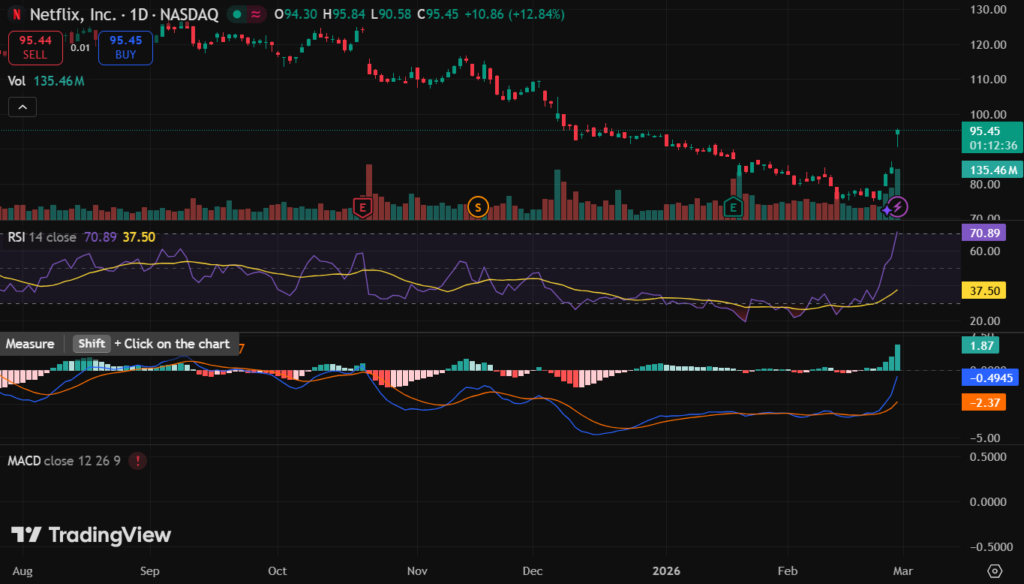Click the BUY 95.45 button
The width and height of the screenshot is (1024, 584).
(125, 47)
